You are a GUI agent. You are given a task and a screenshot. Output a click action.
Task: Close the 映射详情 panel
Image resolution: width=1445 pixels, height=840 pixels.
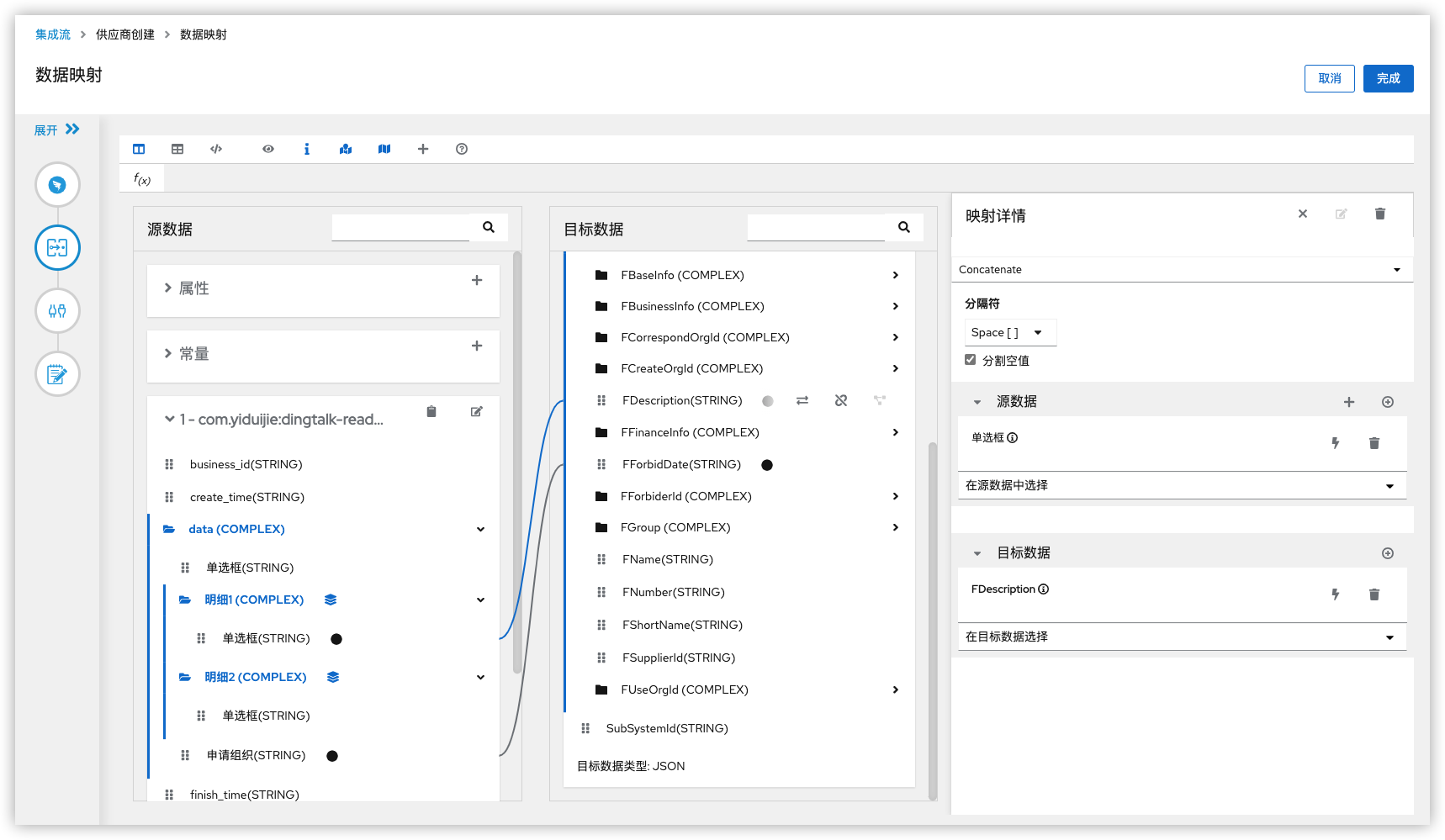1303,214
